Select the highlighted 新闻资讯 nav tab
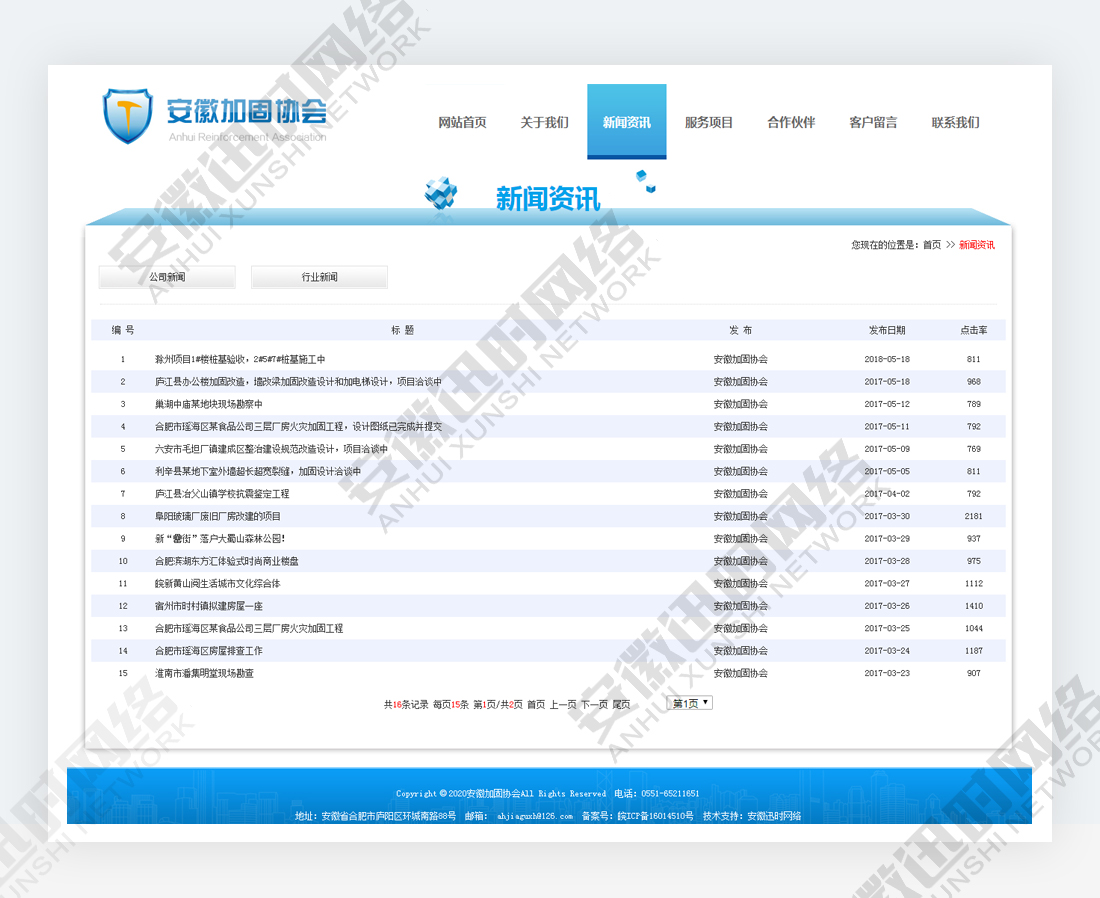The width and height of the screenshot is (1100, 898). pos(626,123)
